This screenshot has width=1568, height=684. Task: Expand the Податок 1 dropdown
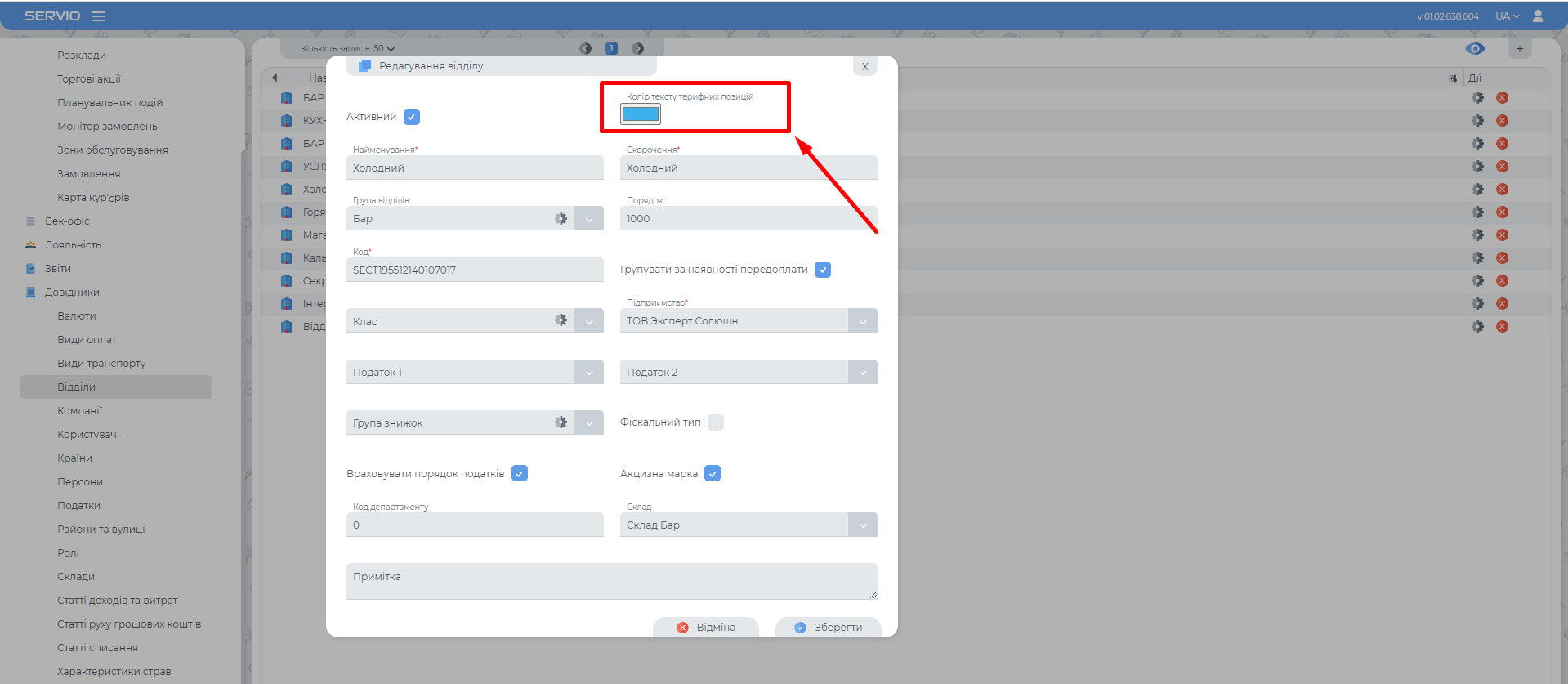(x=588, y=373)
